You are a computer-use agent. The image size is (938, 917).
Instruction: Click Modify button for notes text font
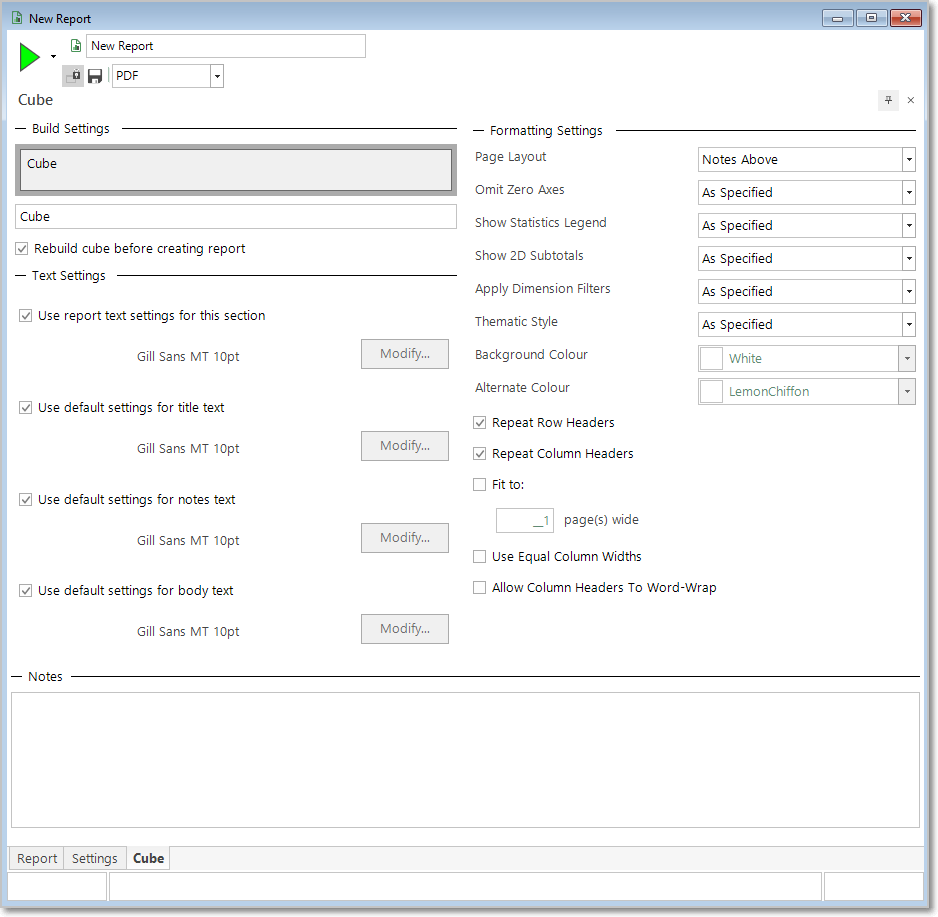coord(405,538)
